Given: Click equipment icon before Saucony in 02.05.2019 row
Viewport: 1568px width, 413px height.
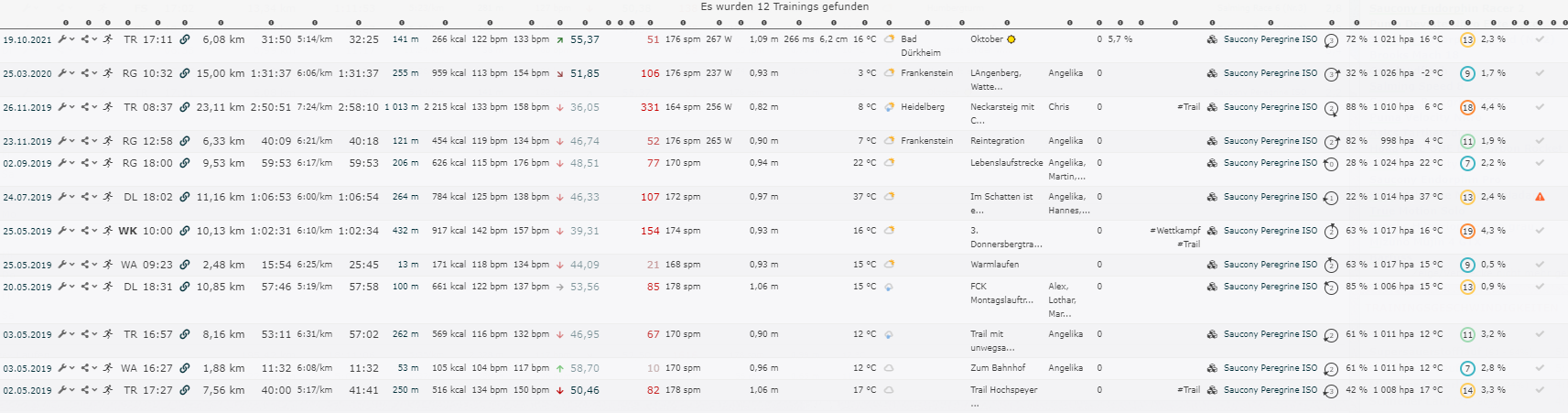Looking at the screenshot, I should click(x=1212, y=390).
